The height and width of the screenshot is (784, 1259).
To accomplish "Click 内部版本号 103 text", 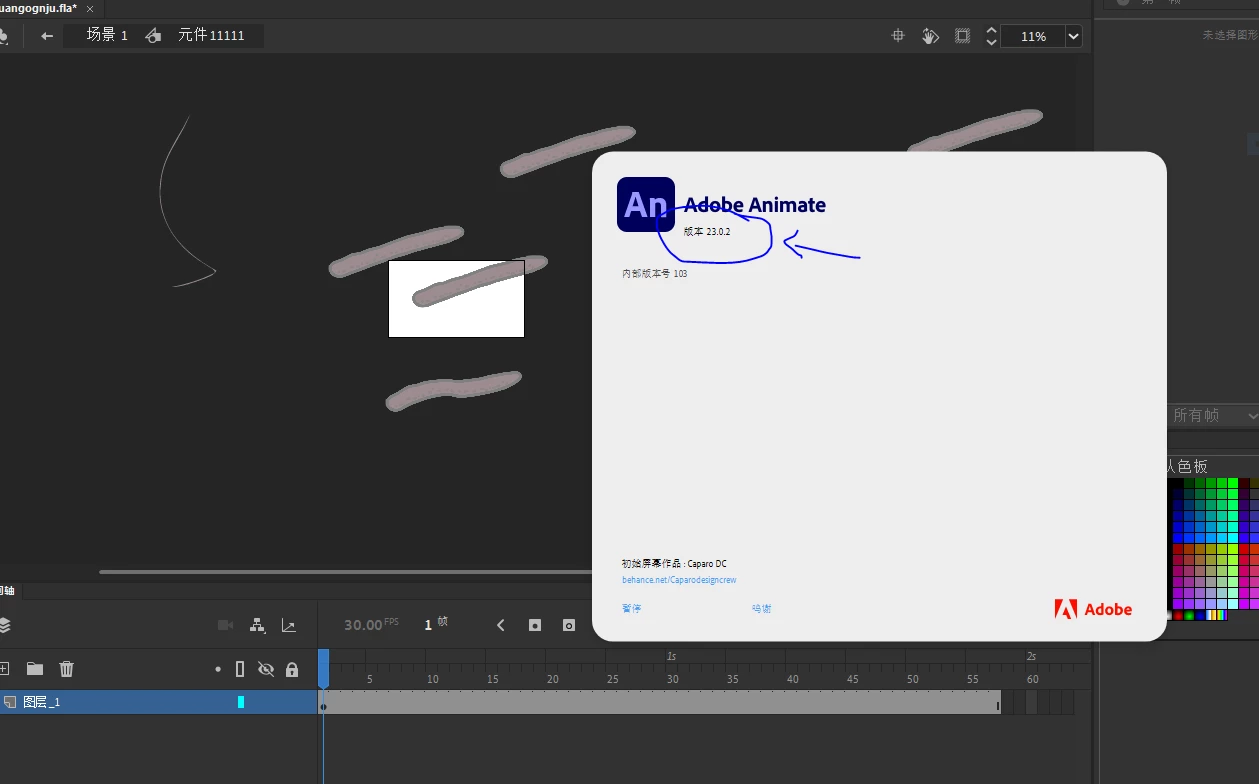I will (x=654, y=273).
